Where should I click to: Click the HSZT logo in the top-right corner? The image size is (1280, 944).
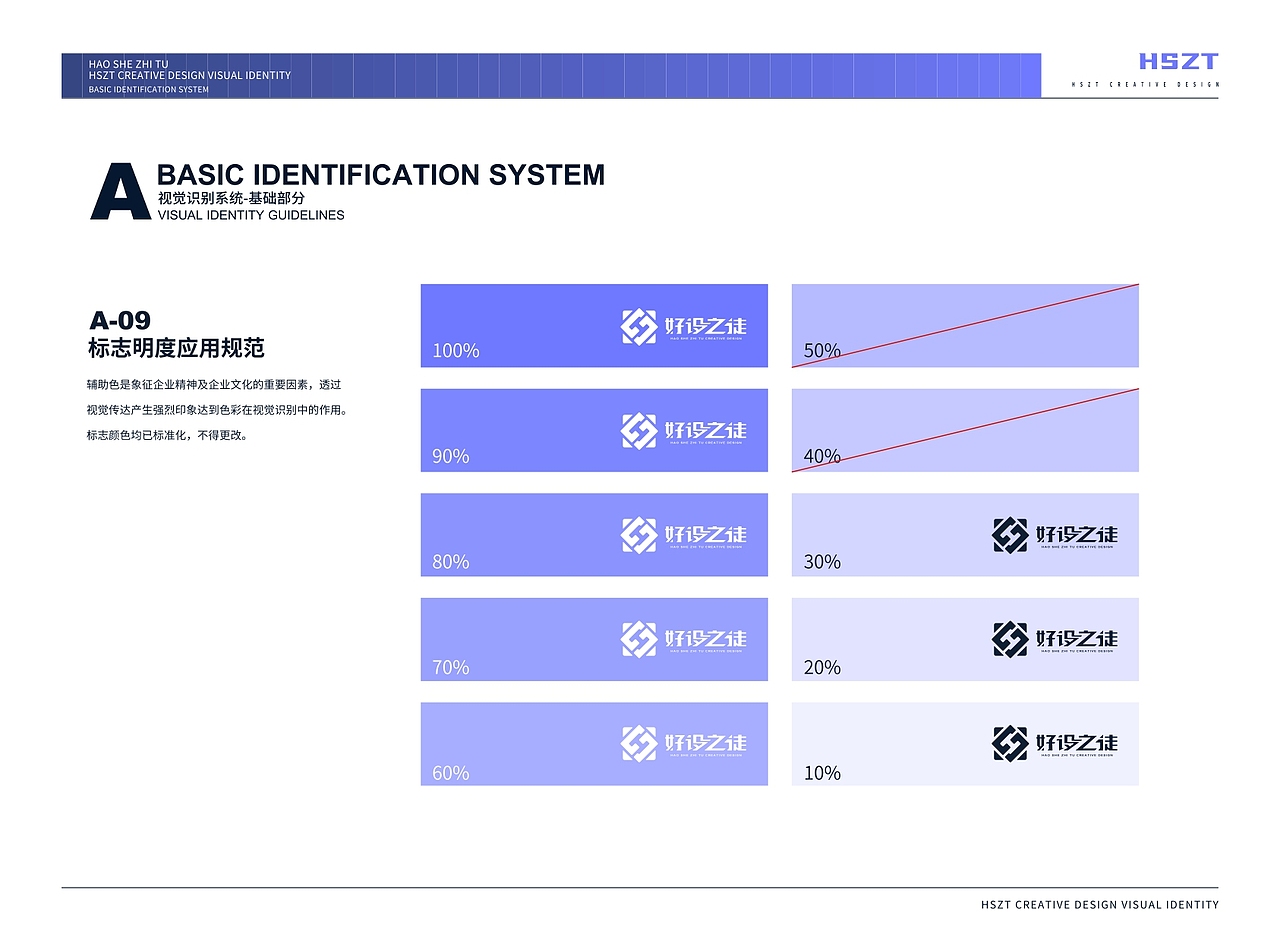tap(1178, 62)
